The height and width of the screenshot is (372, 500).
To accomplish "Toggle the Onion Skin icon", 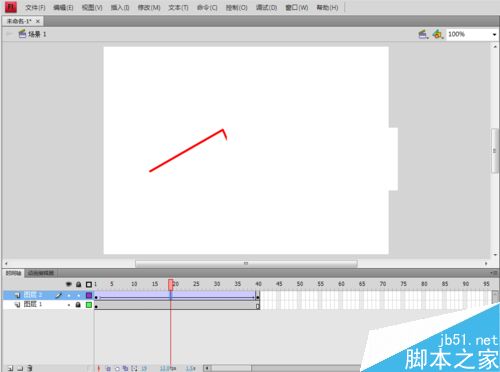I will pyautogui.click(x=108, y=368).
